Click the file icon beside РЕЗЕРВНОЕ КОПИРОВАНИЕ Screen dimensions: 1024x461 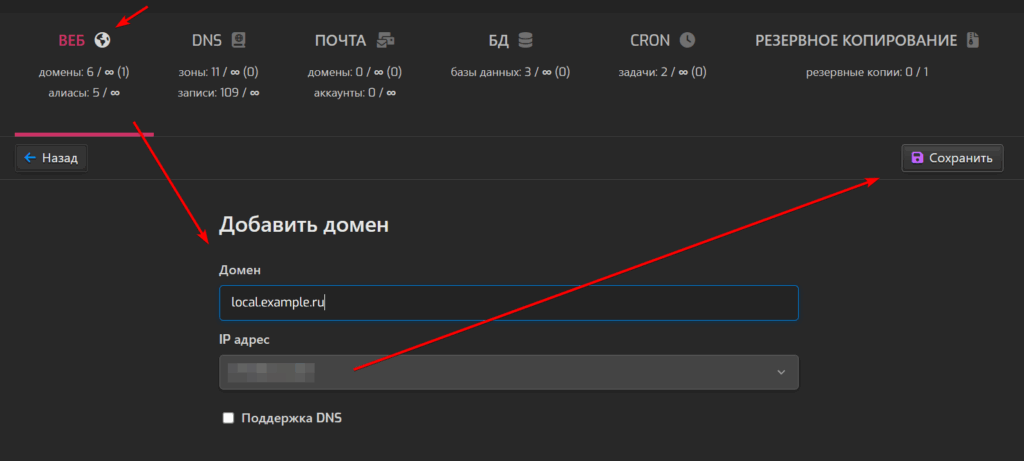(972, 41)
